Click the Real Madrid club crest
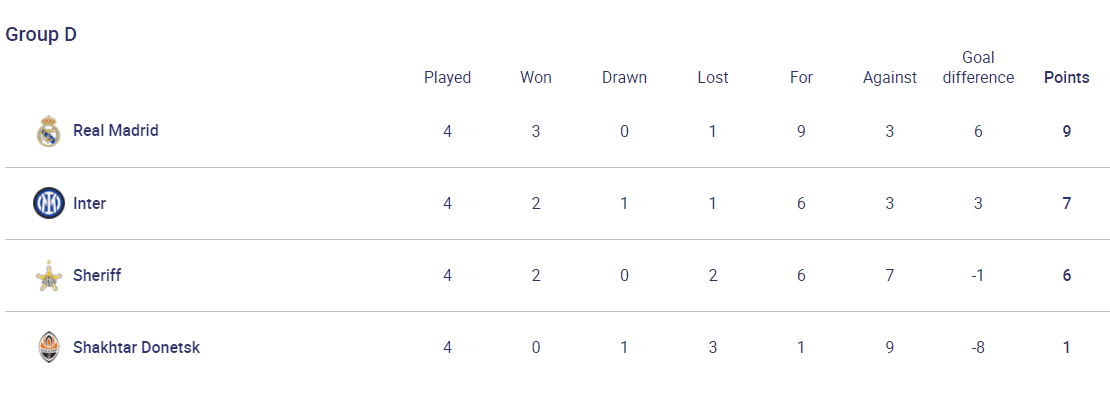 point(49,131)
